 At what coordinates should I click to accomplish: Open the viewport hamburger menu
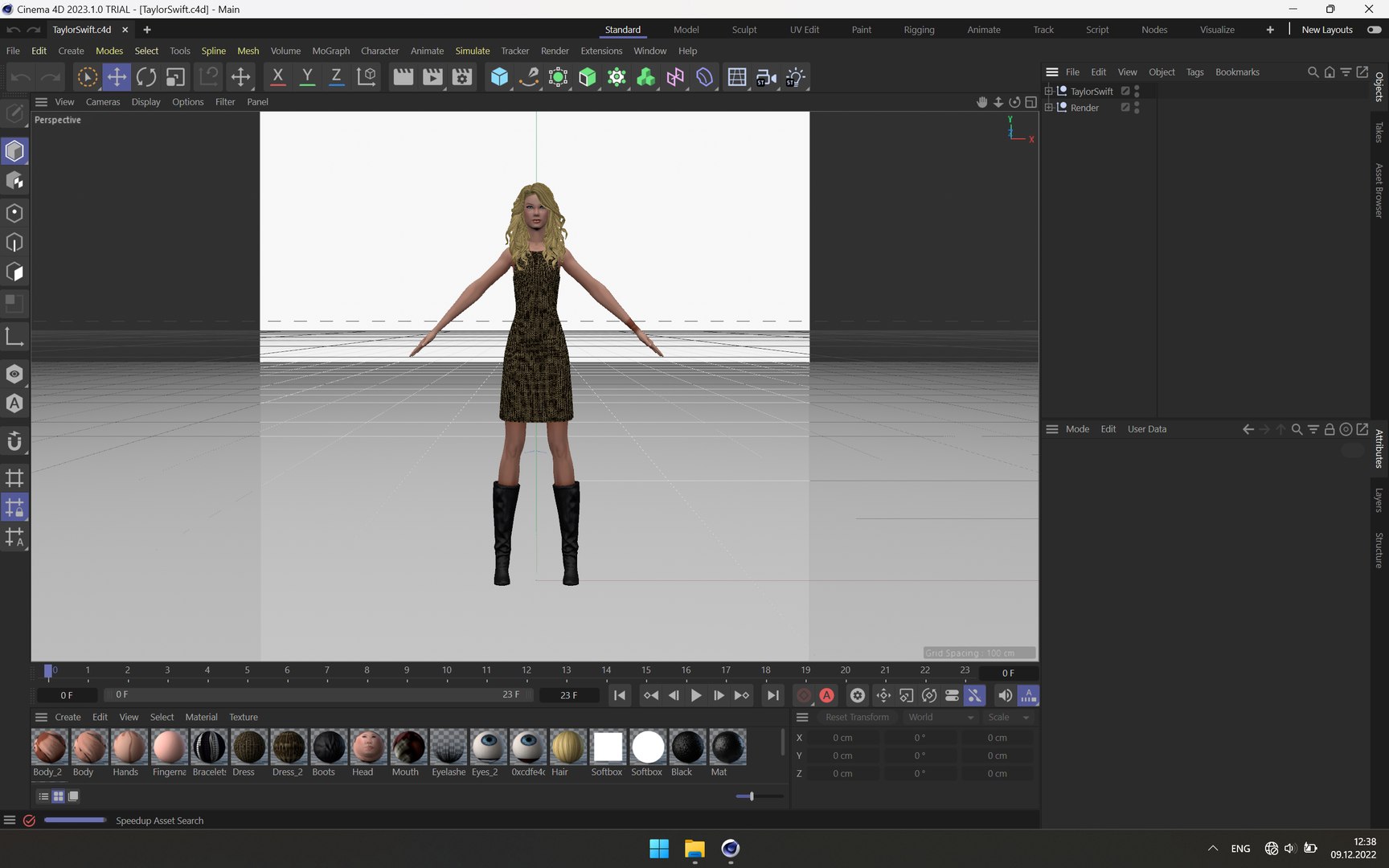[42, 102]
